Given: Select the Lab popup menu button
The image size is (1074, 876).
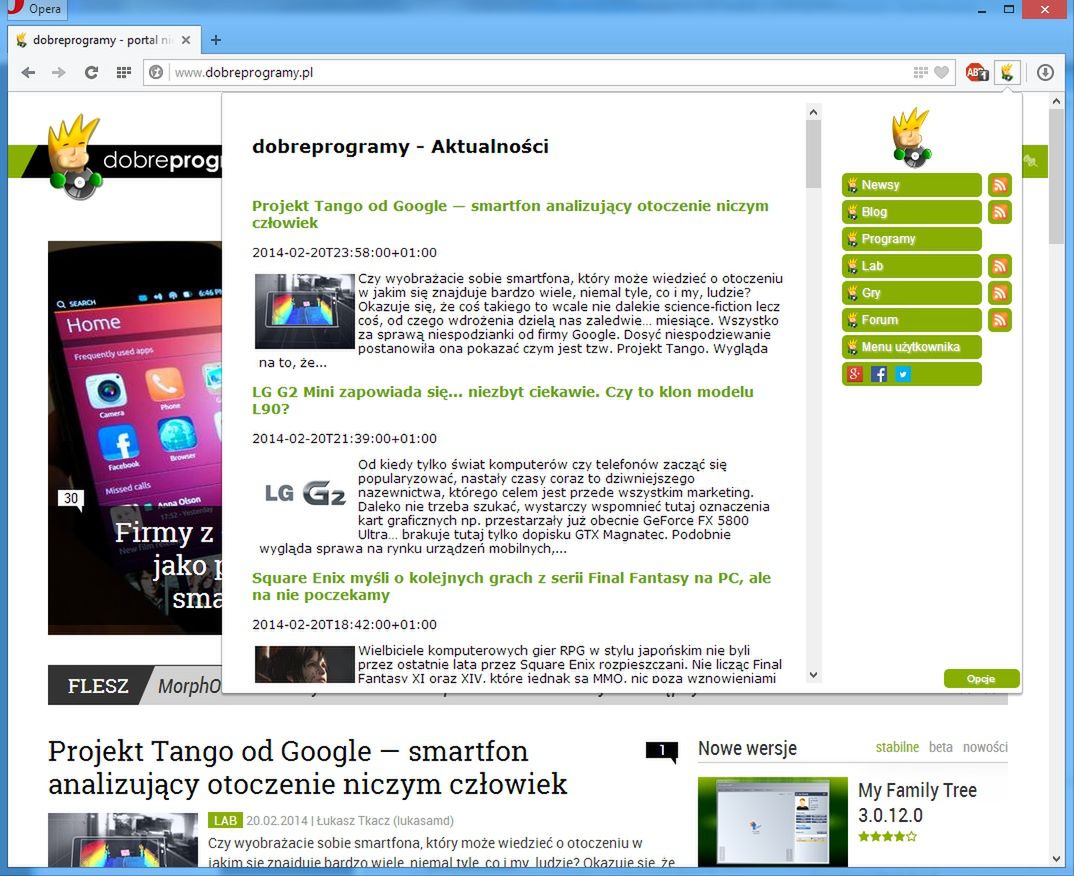Looking at the screenshot, I should [x=912, y=266].
